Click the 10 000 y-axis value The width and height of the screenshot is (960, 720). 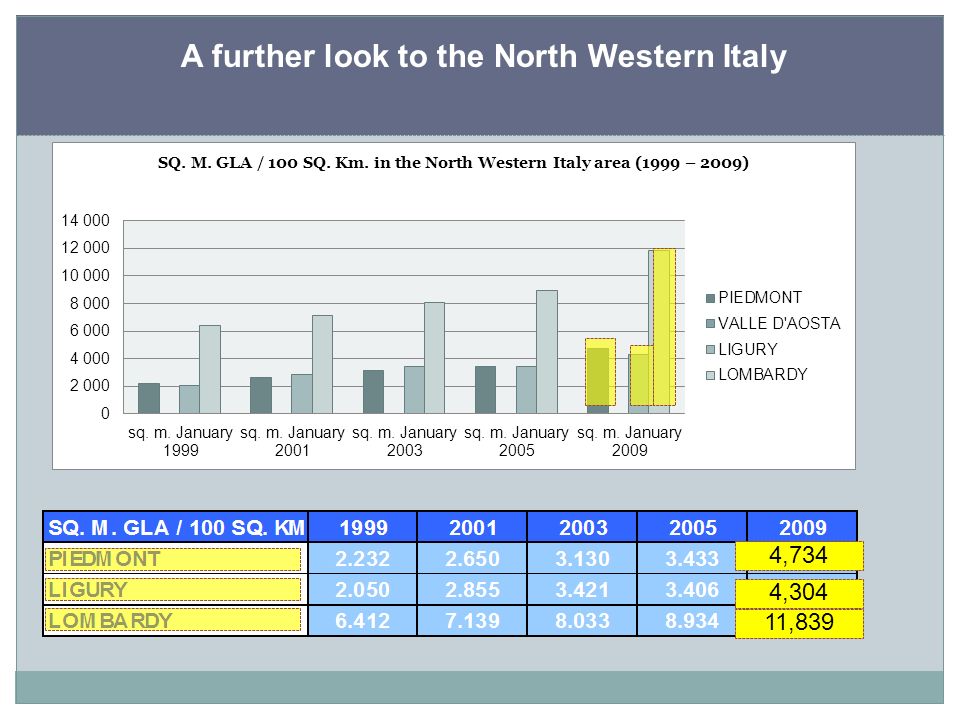(x=85, y=276)
